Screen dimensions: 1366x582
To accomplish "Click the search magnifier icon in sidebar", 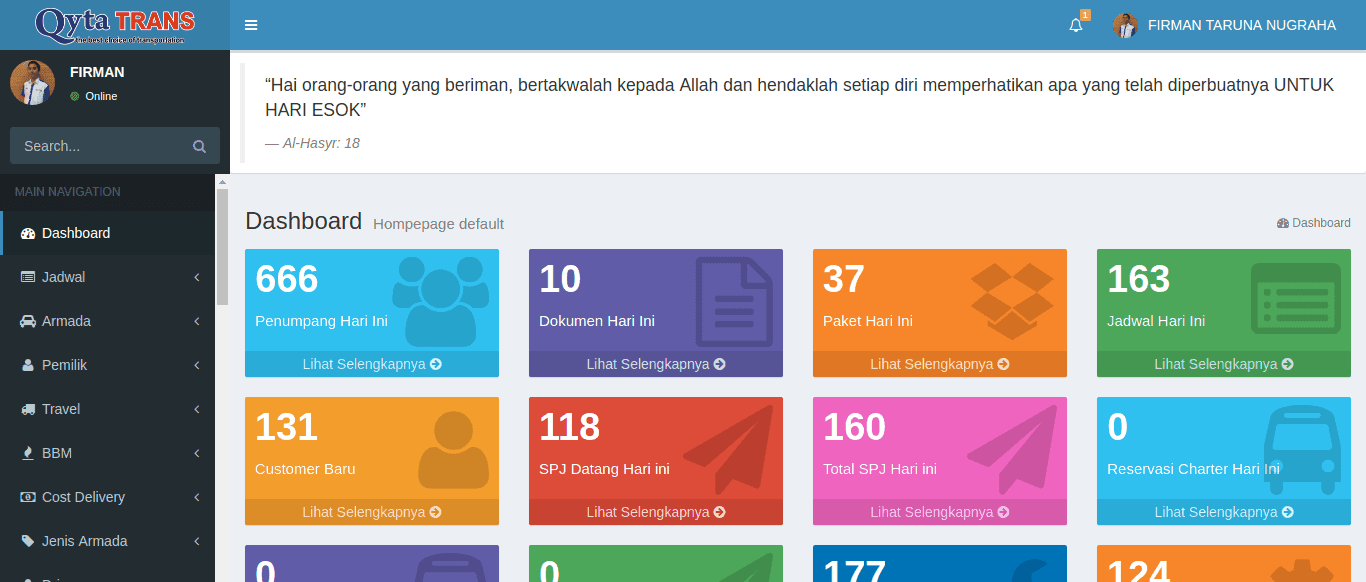I will click(199, 145).
